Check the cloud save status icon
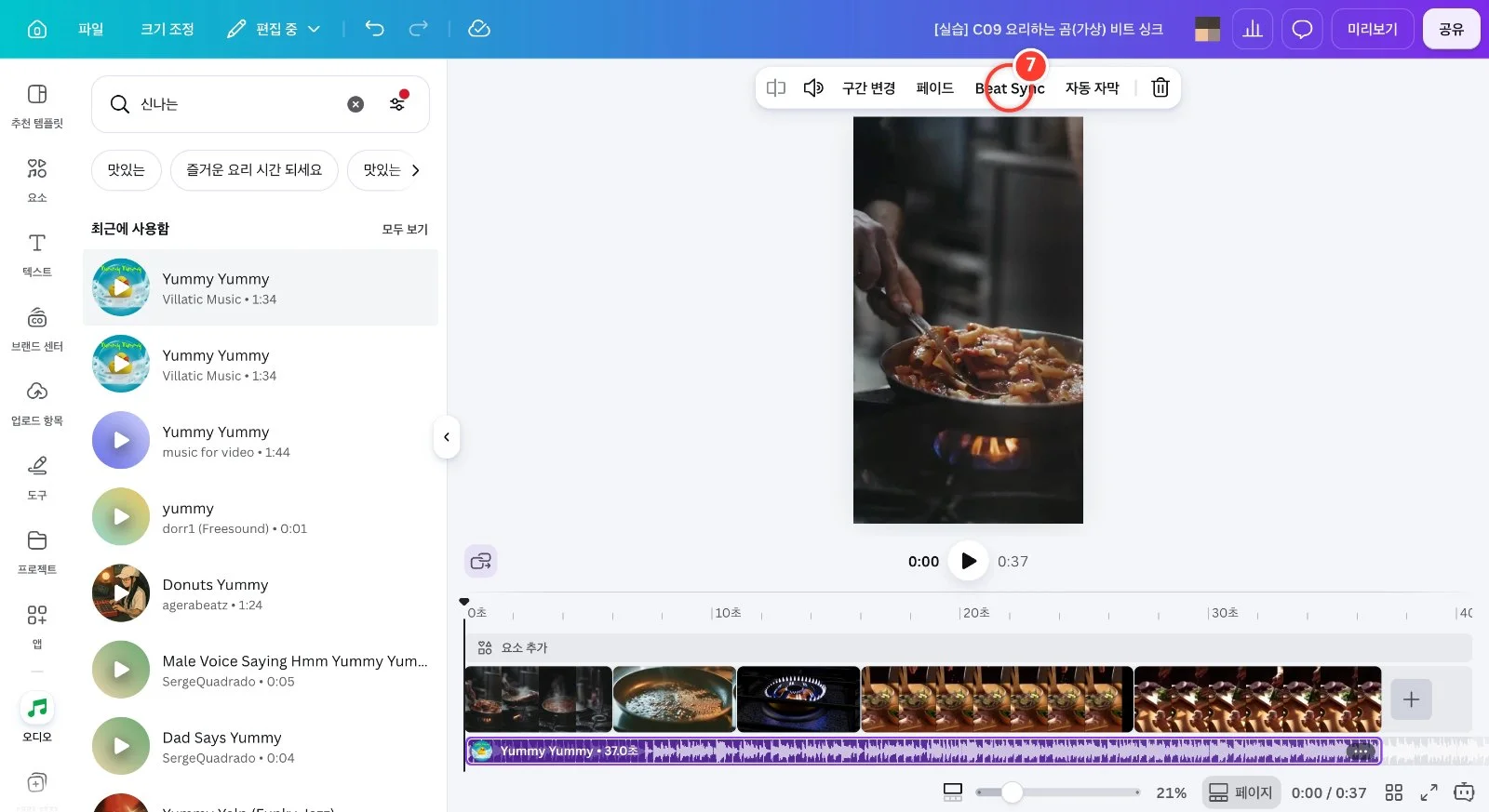 (x=479, y=29)
